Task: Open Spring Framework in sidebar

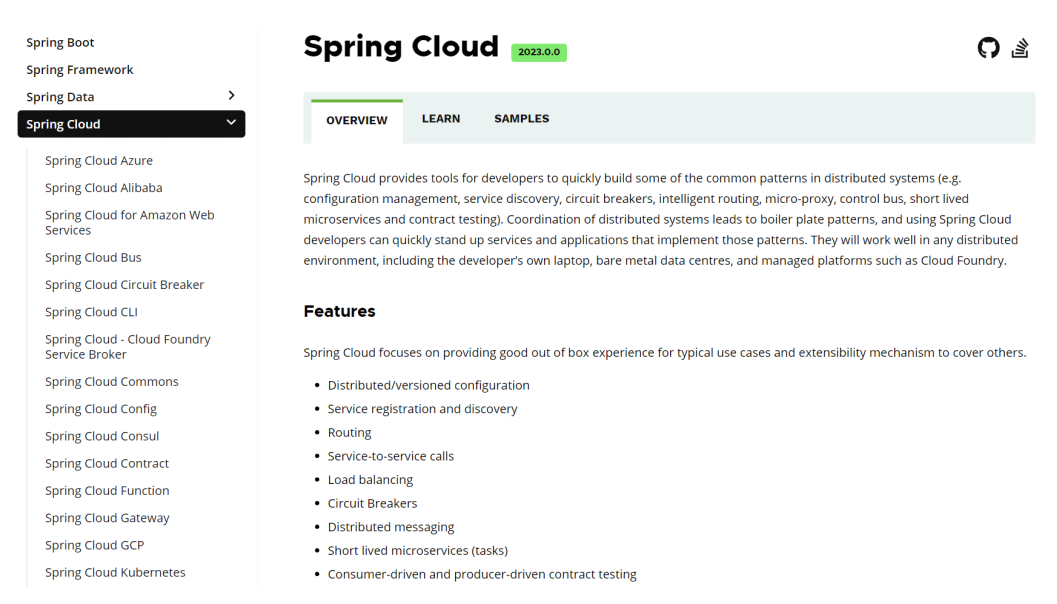Action: 80,70
